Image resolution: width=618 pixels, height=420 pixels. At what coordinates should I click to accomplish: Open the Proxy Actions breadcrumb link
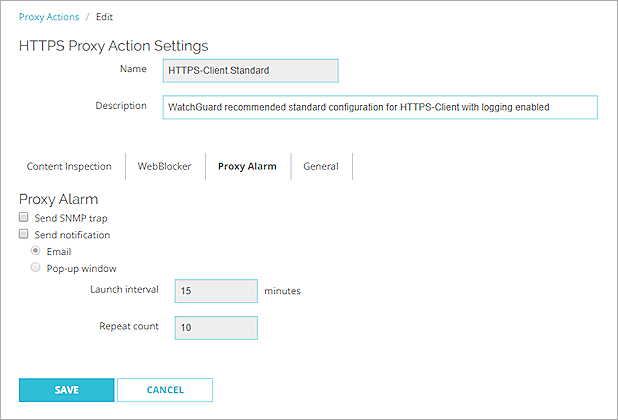tap(49, 17)
